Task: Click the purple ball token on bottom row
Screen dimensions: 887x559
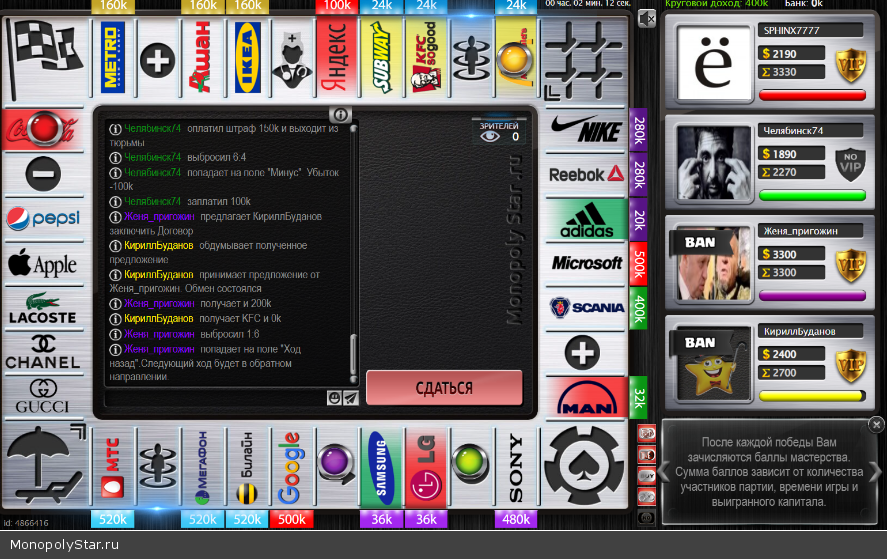Action: coord(336,464)
